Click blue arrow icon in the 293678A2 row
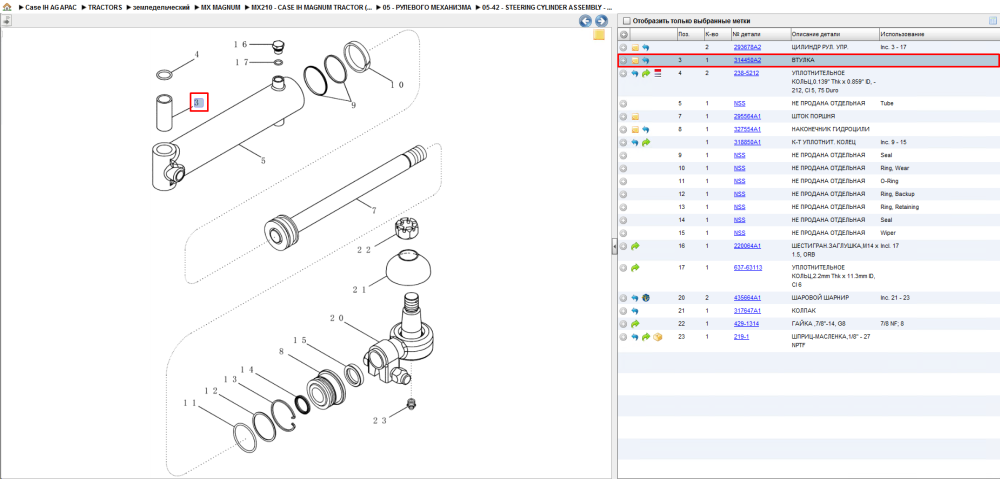The image size is (1000, 479). click(645, 47)
